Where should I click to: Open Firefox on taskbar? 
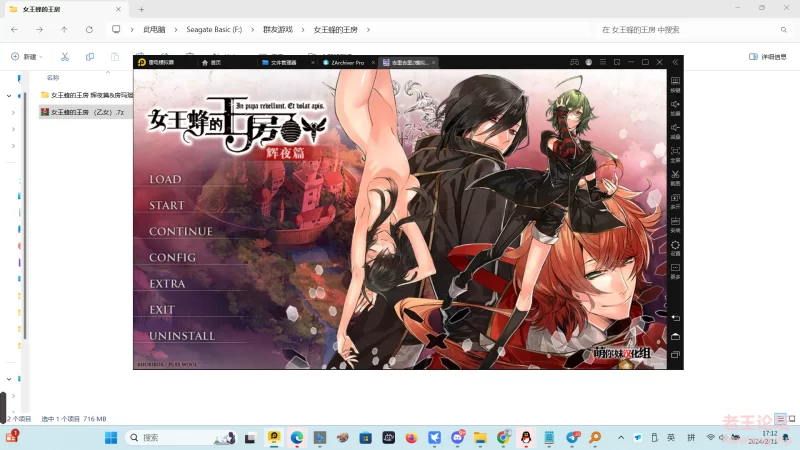point(411,438)
